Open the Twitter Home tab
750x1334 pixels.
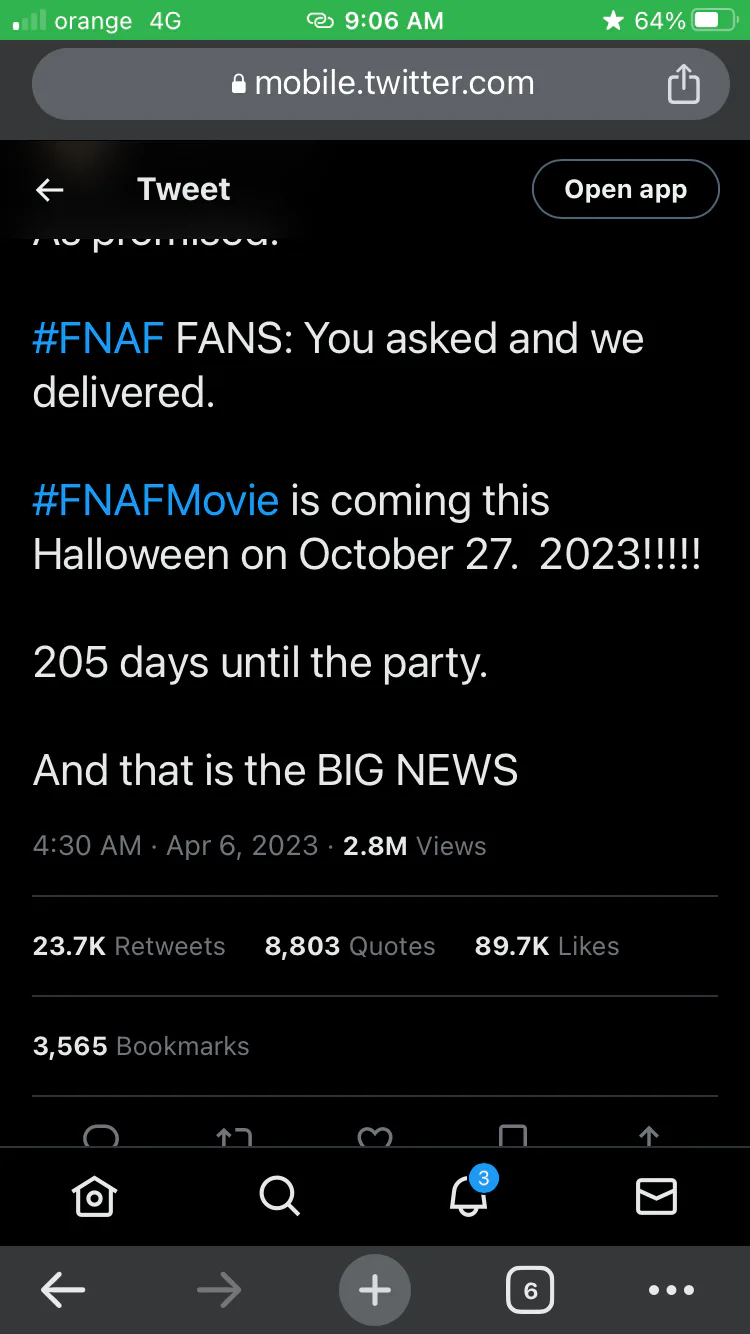pos(94,1195)
